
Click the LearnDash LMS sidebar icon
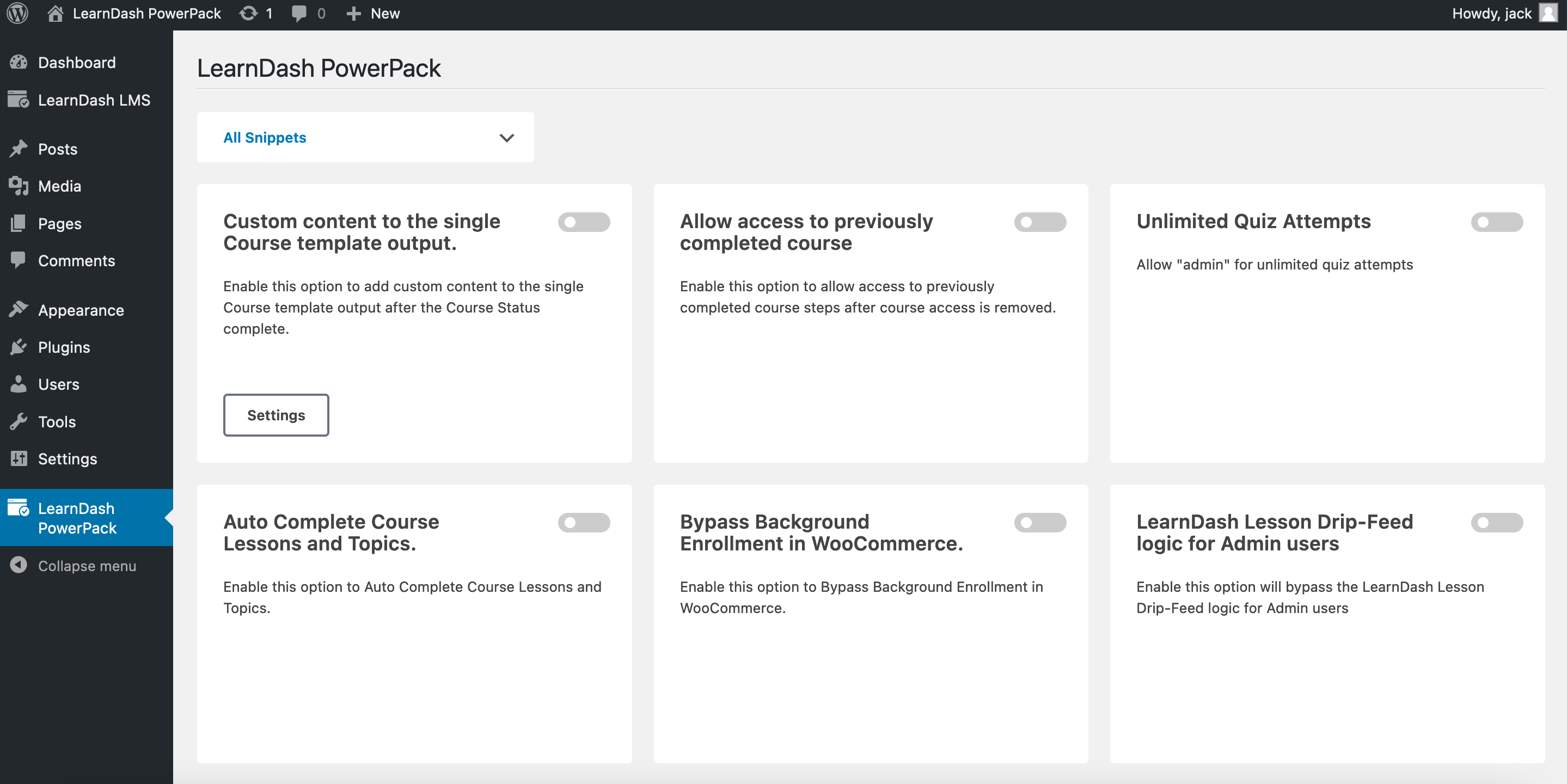[x=19, y=99]
